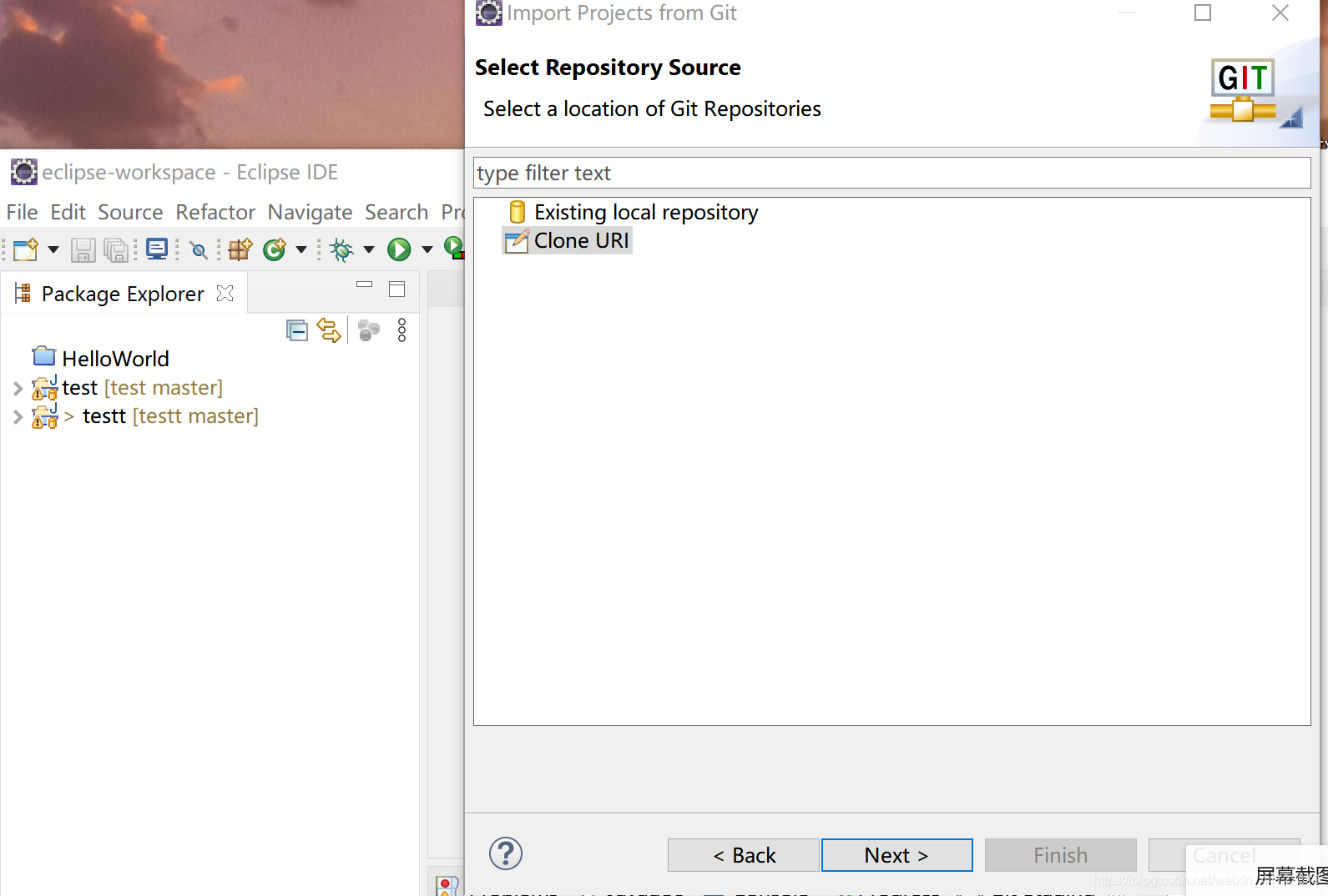Viewport: 1328px width, 896px height.
Task: Open the Source menu
Action: tap(130, 212)
